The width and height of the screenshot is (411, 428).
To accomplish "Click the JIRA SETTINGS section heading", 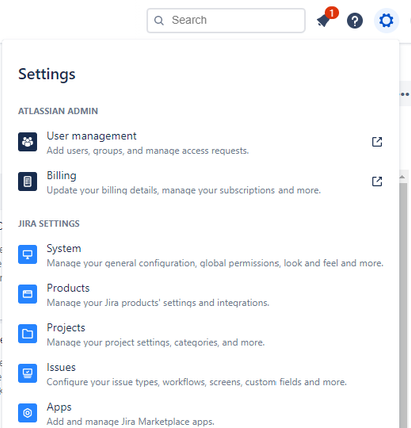I will pyautogui.click(x=49, y=224).
